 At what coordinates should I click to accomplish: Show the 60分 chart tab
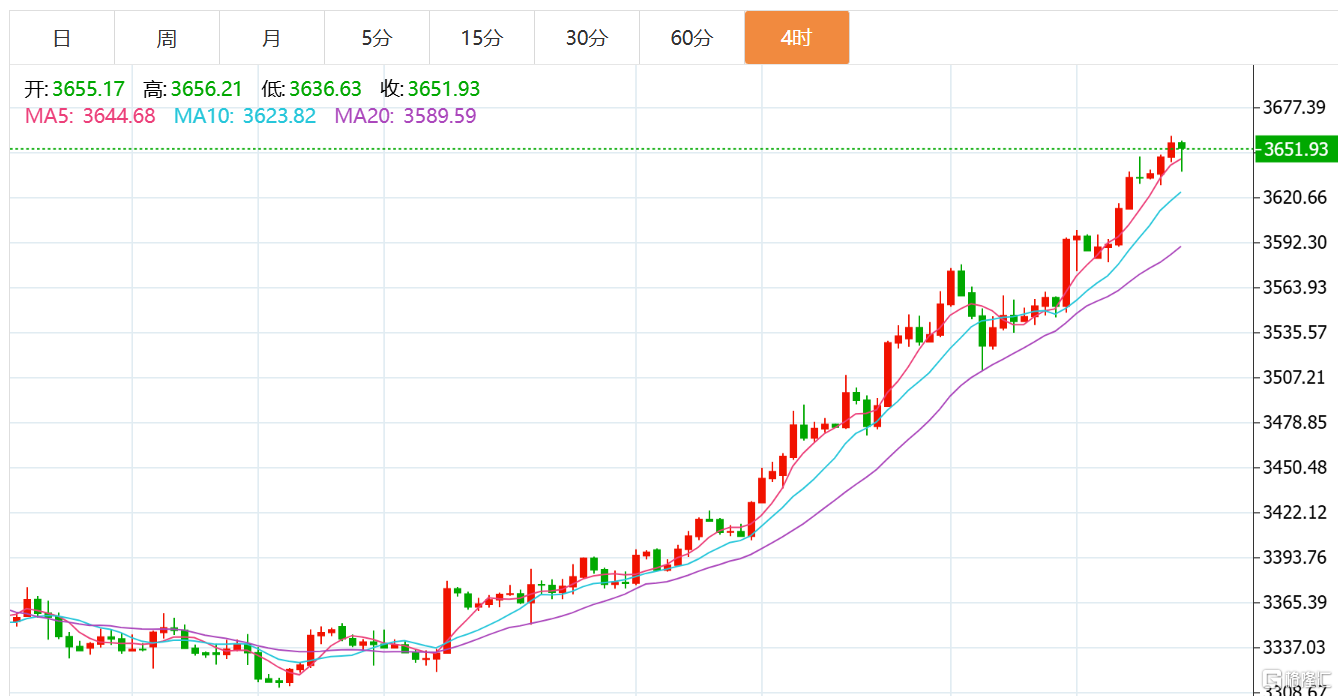point(692,38)
